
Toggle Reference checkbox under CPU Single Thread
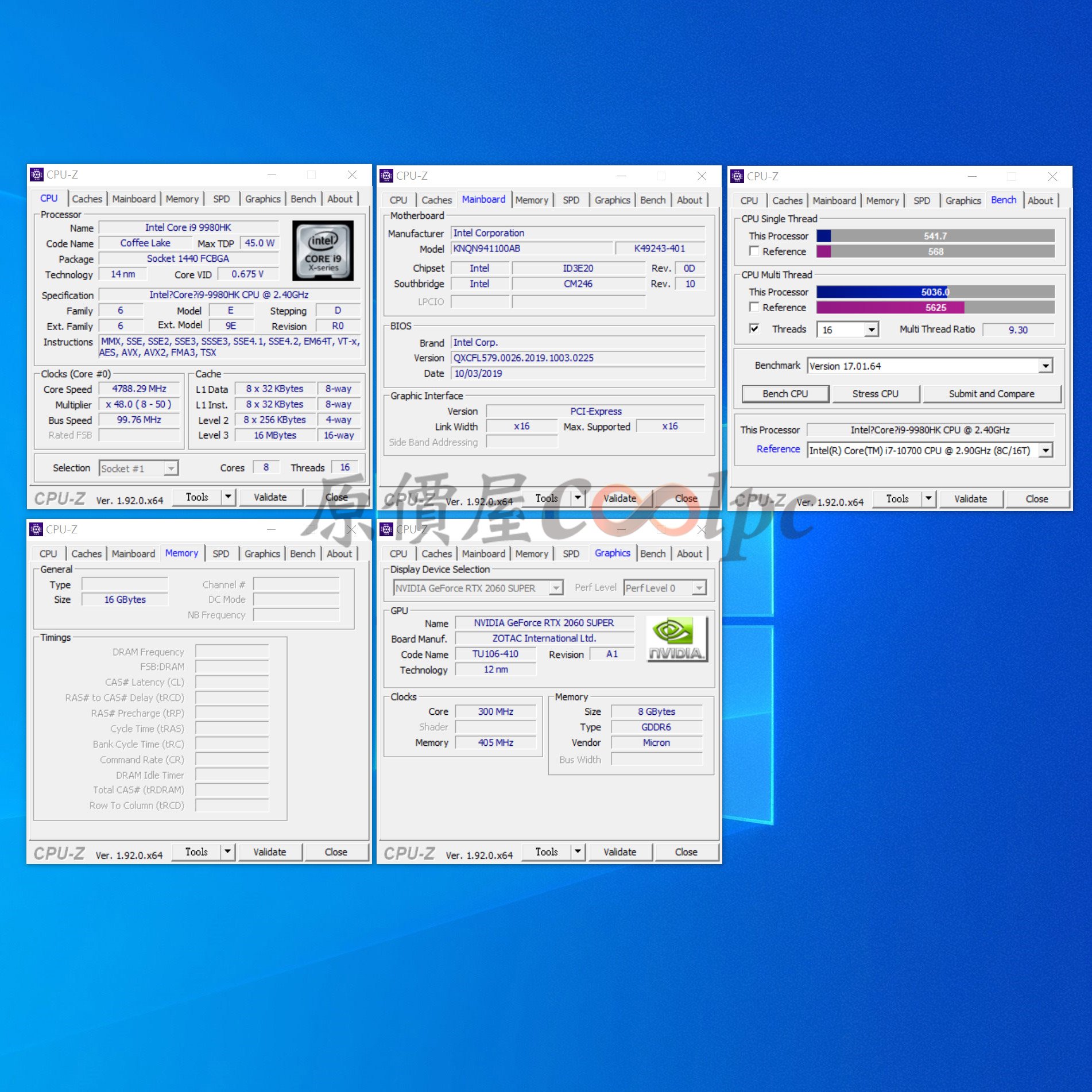754,251
